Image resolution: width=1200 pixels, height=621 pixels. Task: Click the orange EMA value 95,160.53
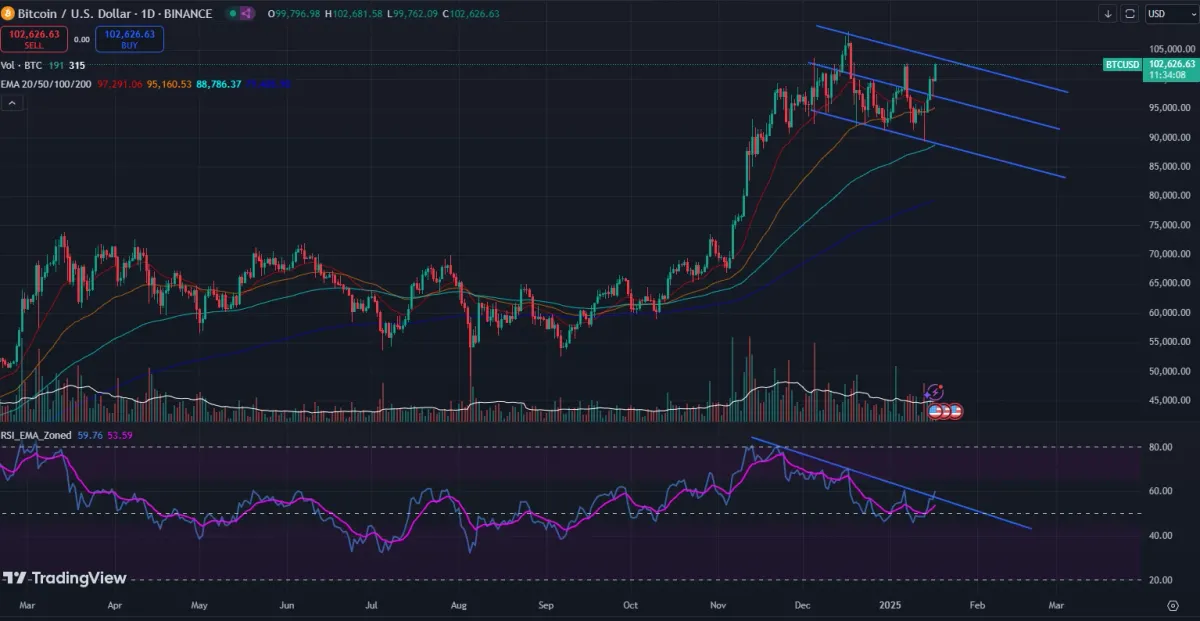point(171,84)
